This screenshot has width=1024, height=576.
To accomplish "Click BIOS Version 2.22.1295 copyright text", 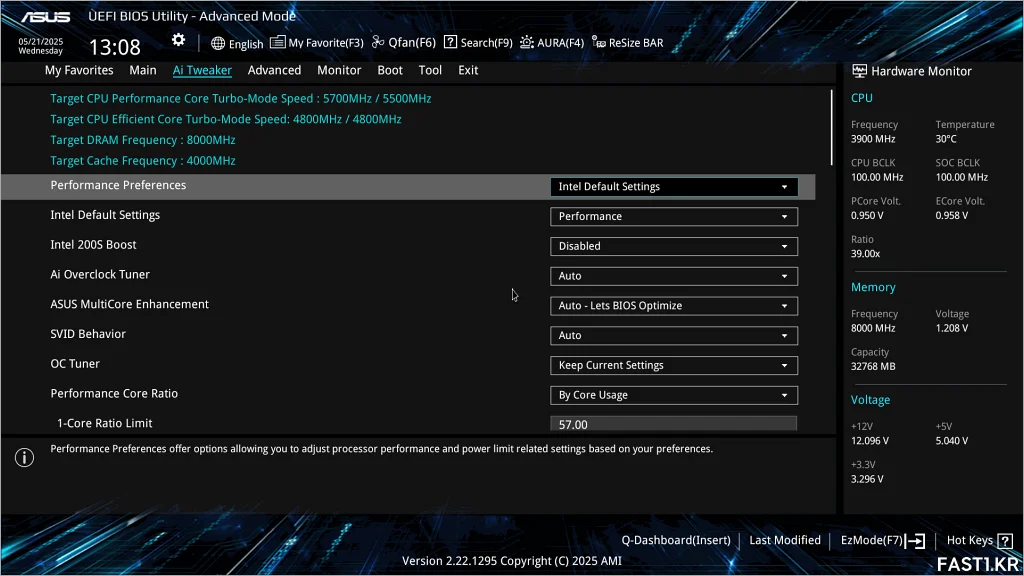I will pos(511,561).
